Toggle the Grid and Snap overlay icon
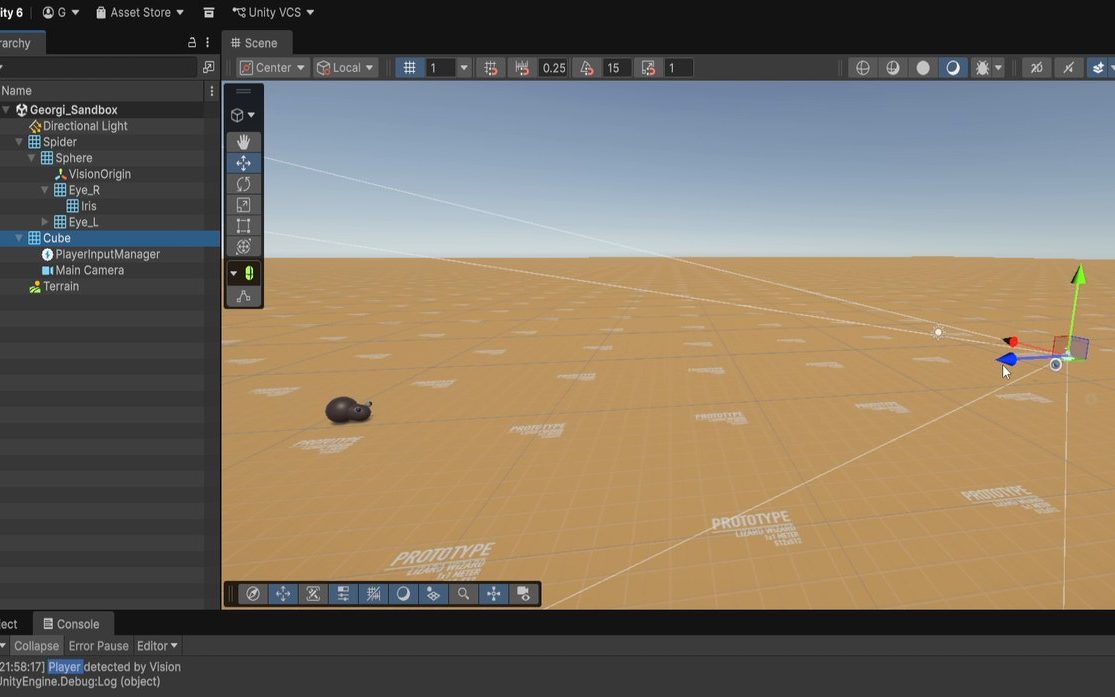The image size is (1115, 697). point(373,594)
